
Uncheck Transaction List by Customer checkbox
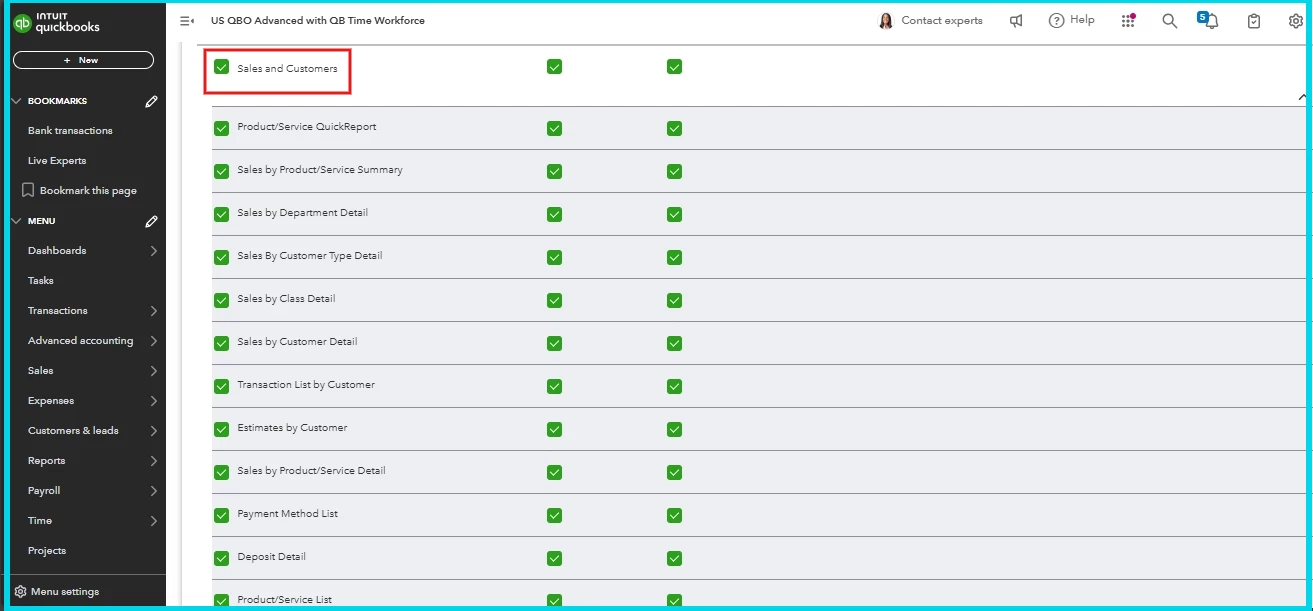tap(222, 386)
